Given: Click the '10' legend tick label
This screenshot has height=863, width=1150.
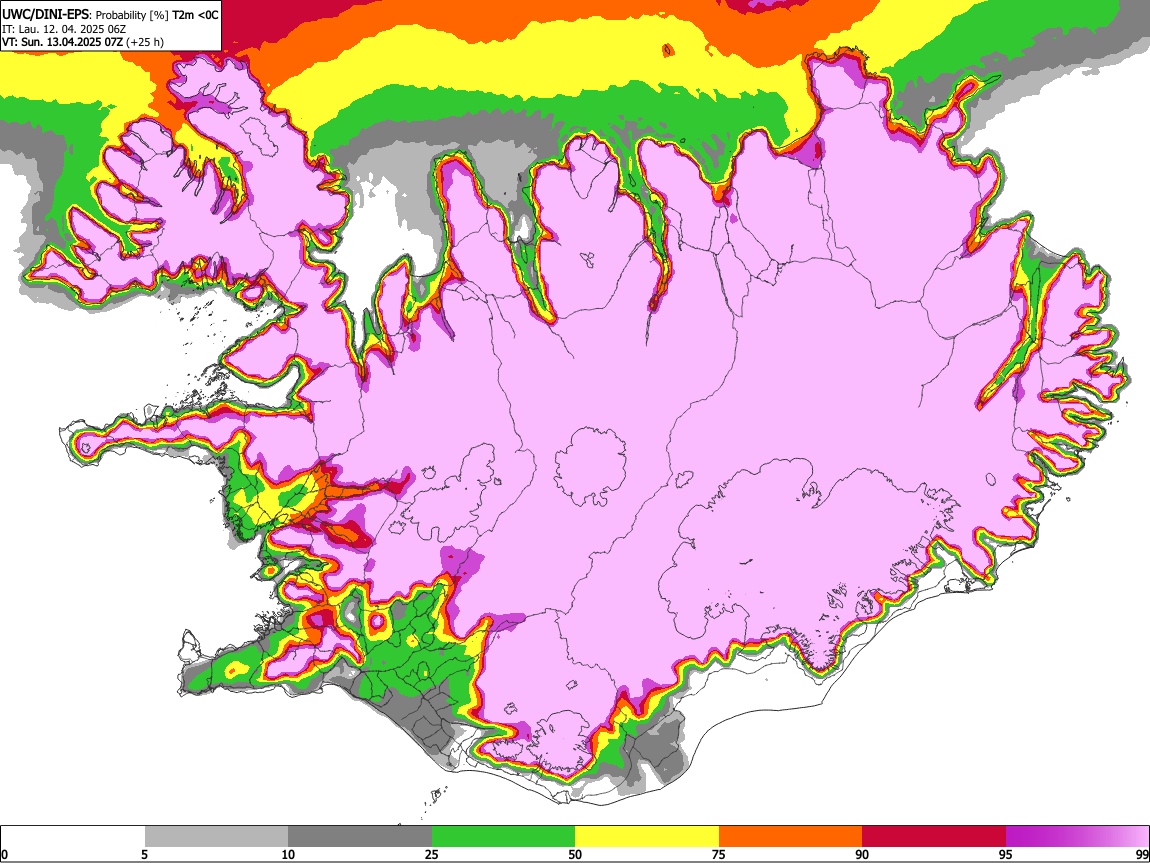Looking at the screenshot, I should click(288, 854).
